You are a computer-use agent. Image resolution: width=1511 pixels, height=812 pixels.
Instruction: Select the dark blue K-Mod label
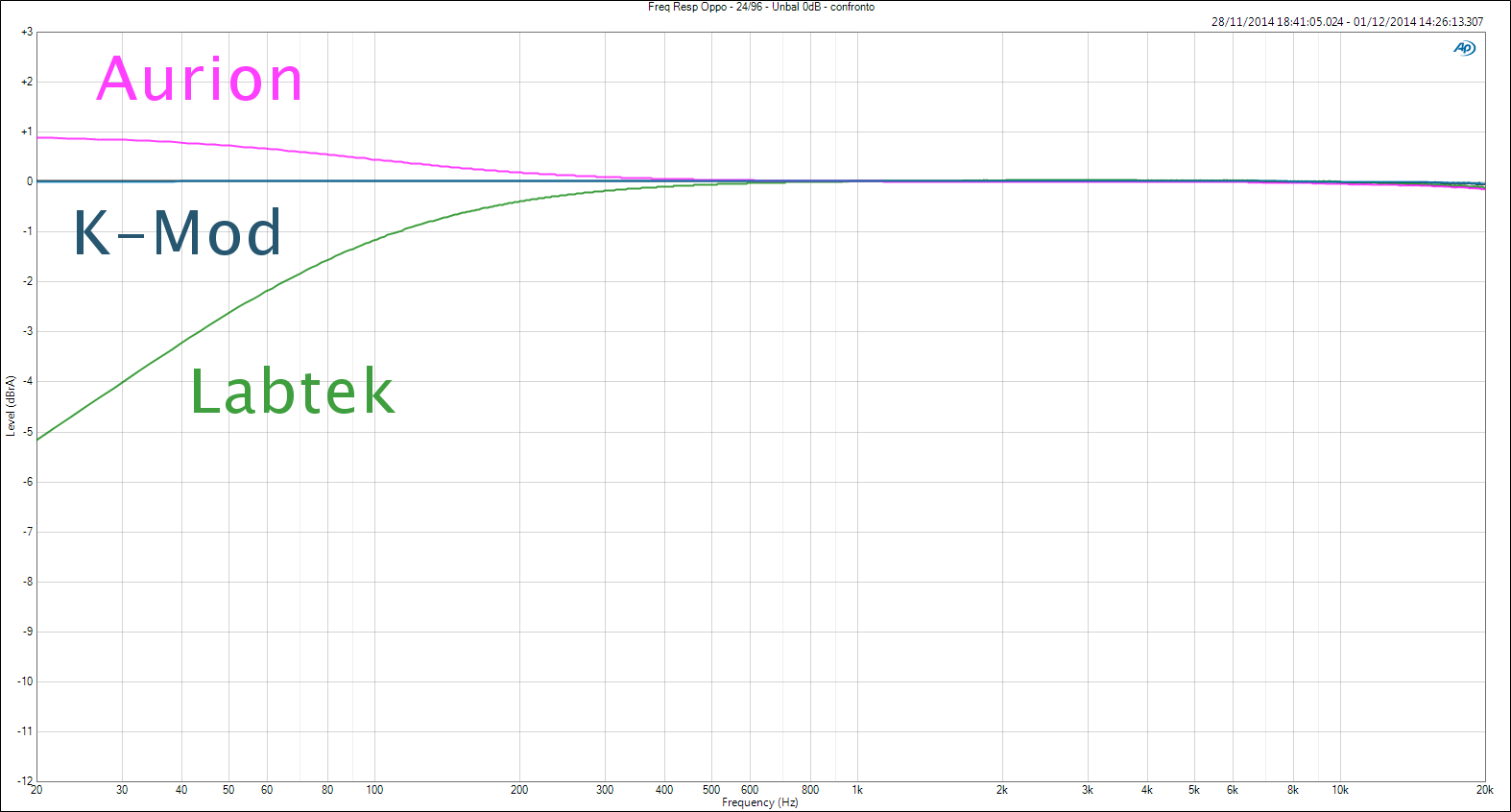click(x=178, y=233)
